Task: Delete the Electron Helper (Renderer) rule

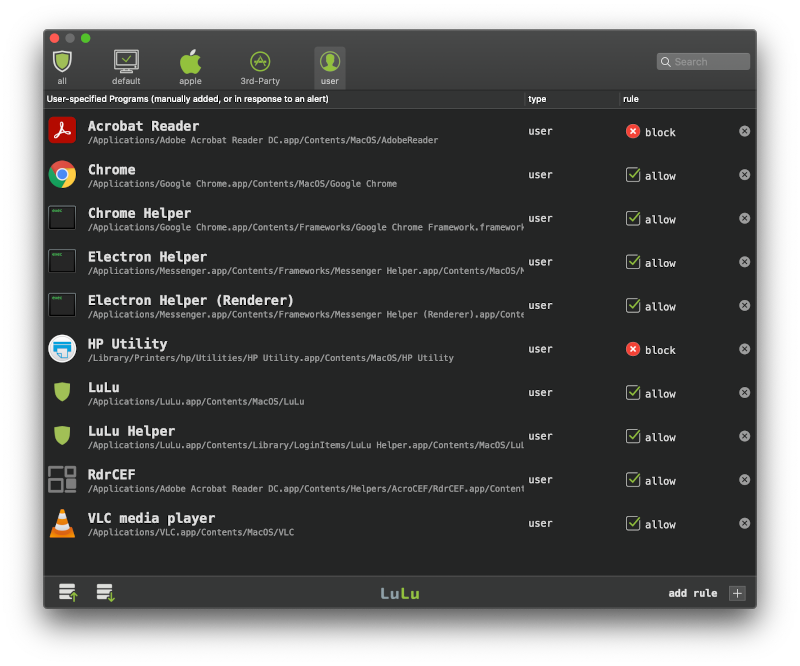Action: [744, 305]
